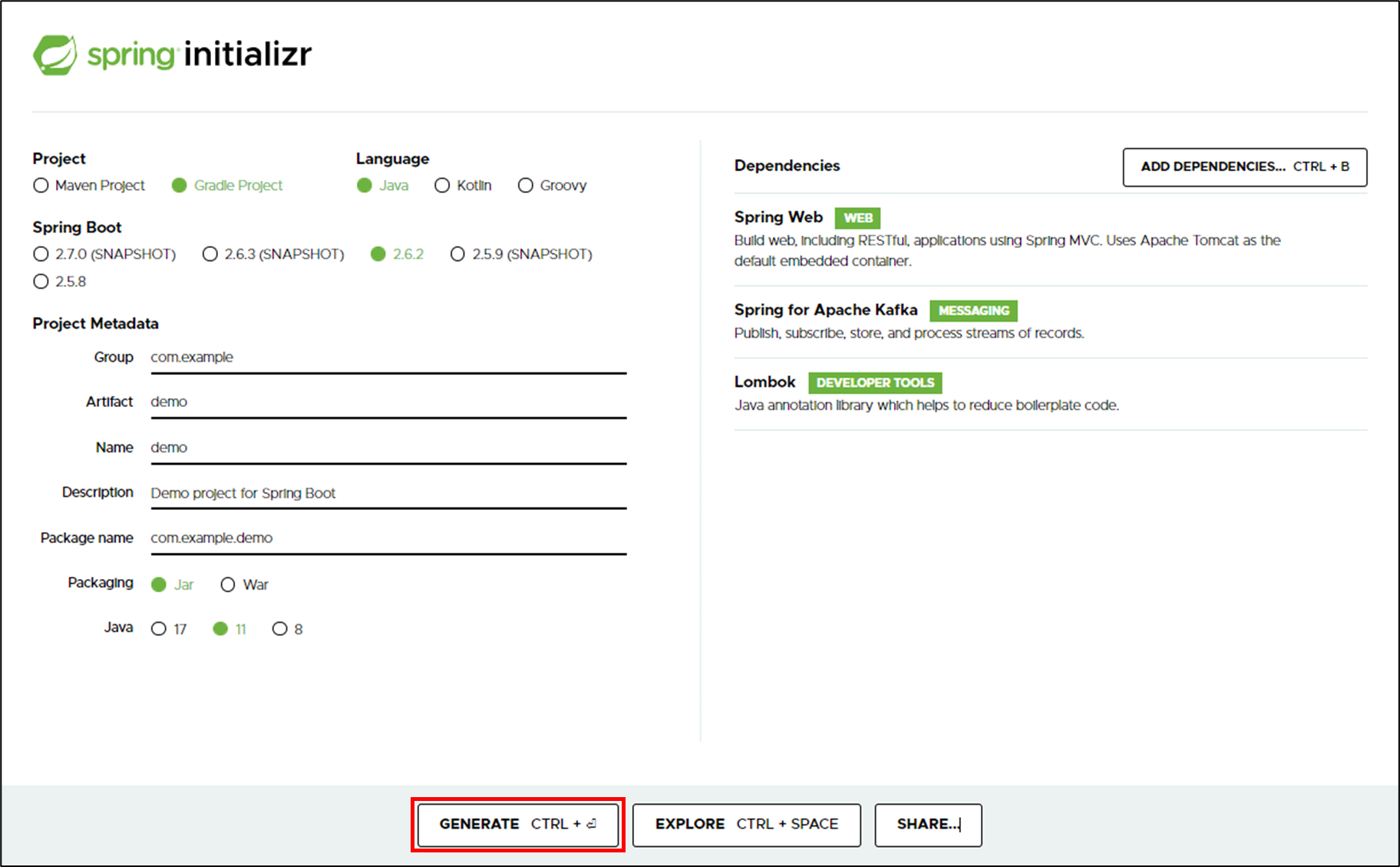The width and height of the screenshot is (1400, 867).
Task: Focus the Group input field
Action: pyautogui.click(x=388, y=358)
